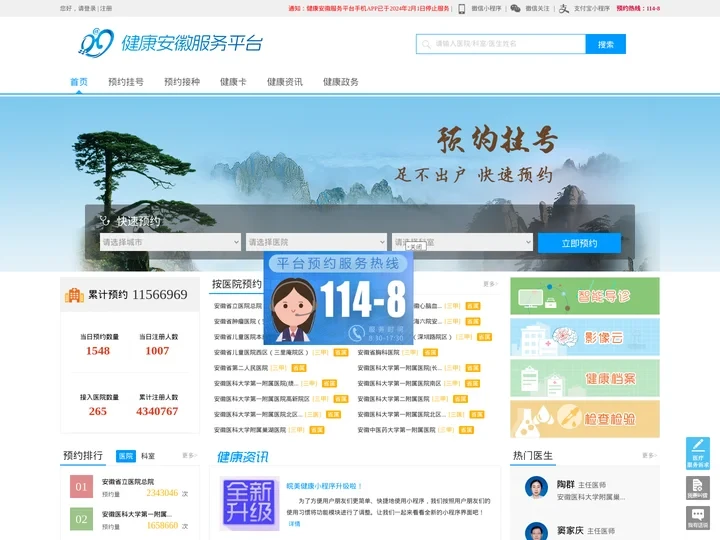
Task: Click the 累计注册人数 value 4340767
Action: point(157,411)
